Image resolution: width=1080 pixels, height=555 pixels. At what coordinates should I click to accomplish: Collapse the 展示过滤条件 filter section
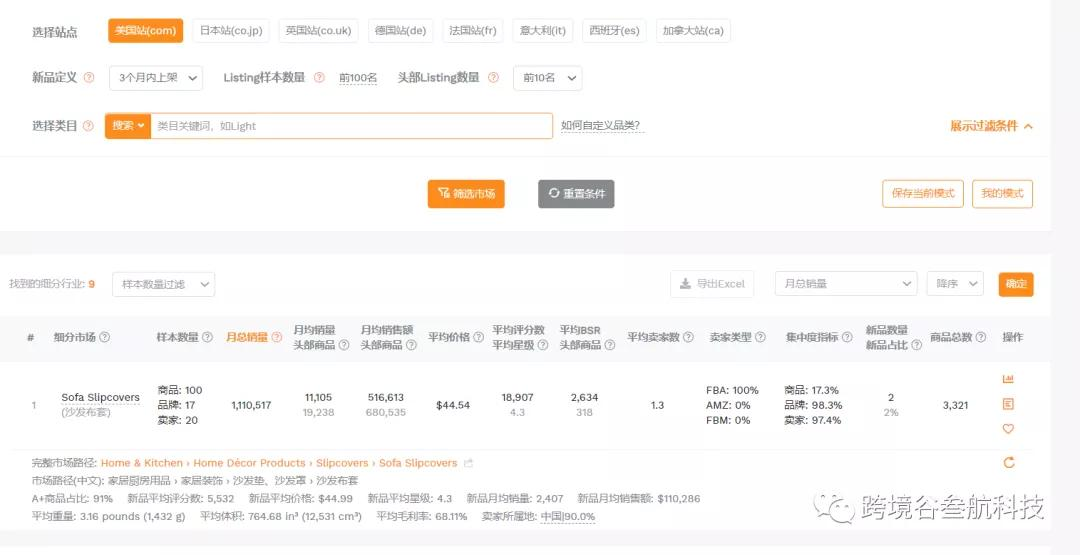(991, 126)
